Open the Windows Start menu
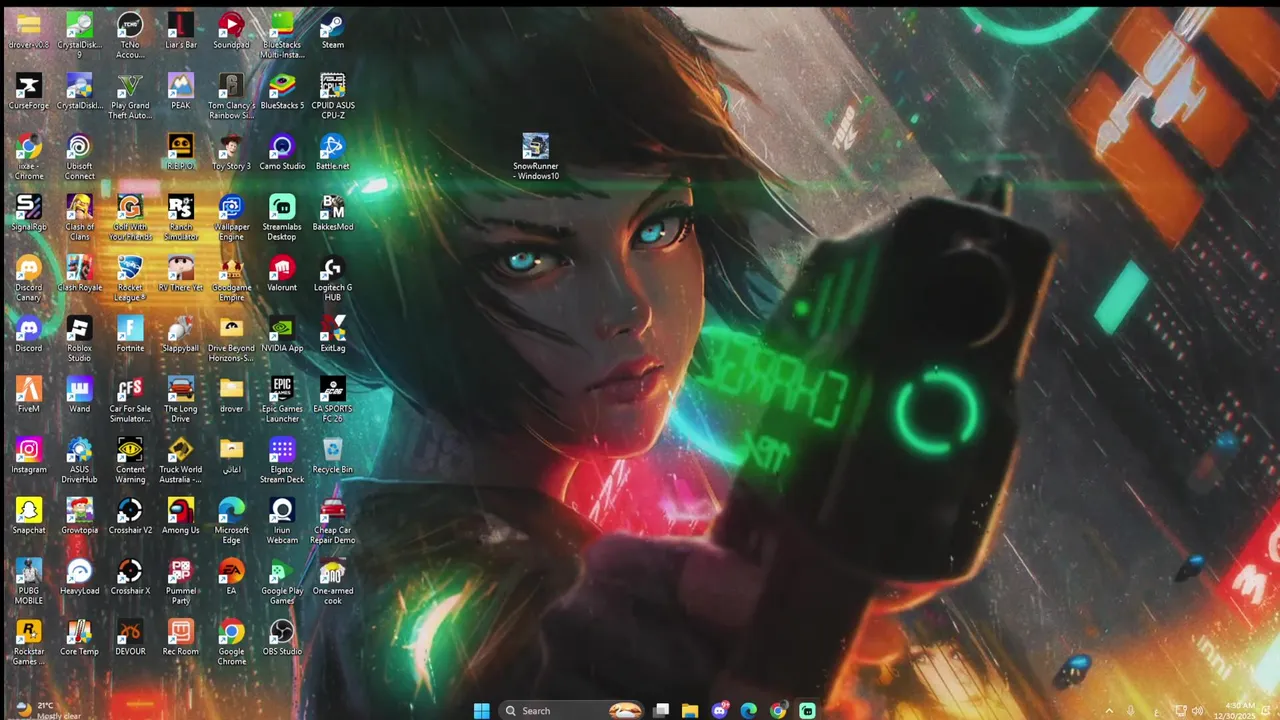 tap(481, 710)
